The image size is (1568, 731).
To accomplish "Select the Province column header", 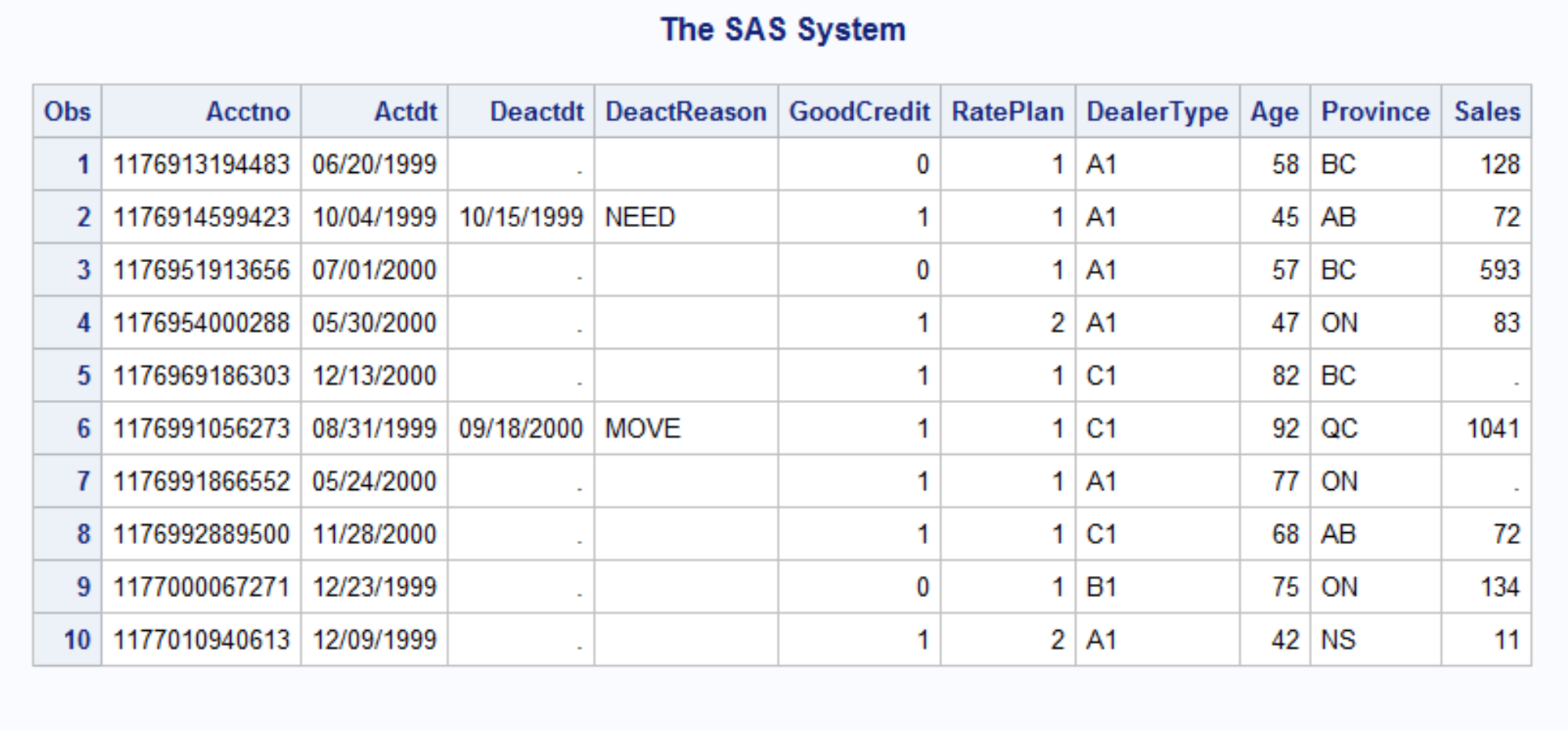I will pyautogui.click(x=1375, y=112).
